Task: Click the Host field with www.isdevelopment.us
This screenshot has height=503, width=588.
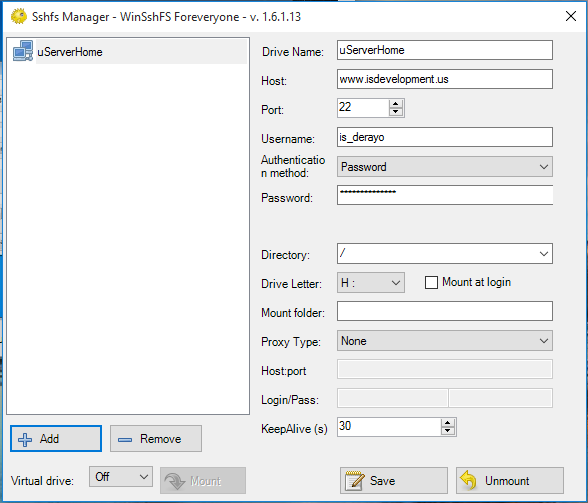Action: coord(444,79)
